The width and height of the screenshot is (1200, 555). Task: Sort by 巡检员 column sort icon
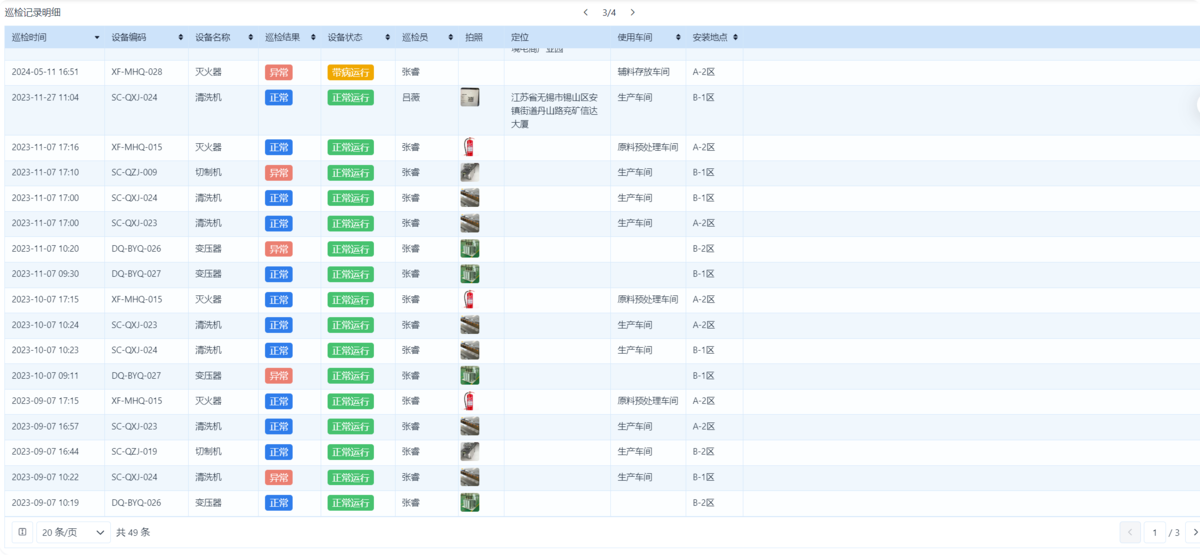point(449,38)
